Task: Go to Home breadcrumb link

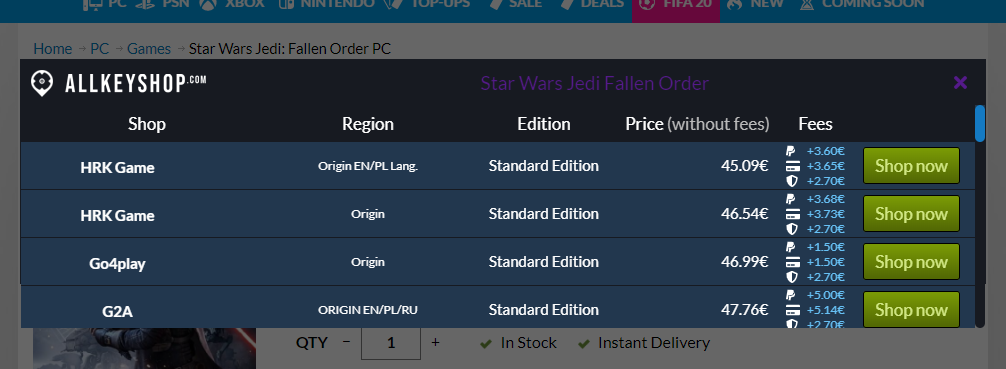Action: pyautogui.click(x=53, y=49)
